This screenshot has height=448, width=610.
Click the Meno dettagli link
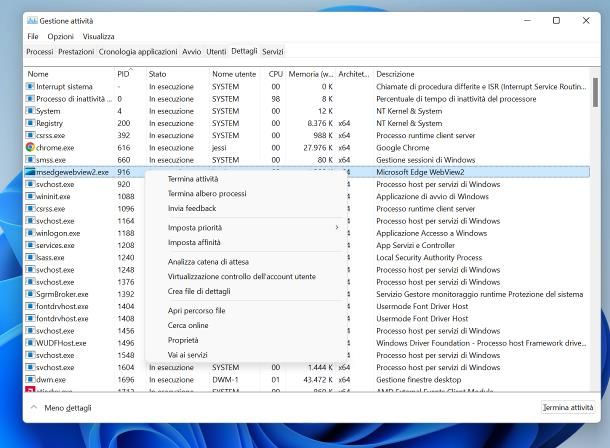[x=68, y=408]
